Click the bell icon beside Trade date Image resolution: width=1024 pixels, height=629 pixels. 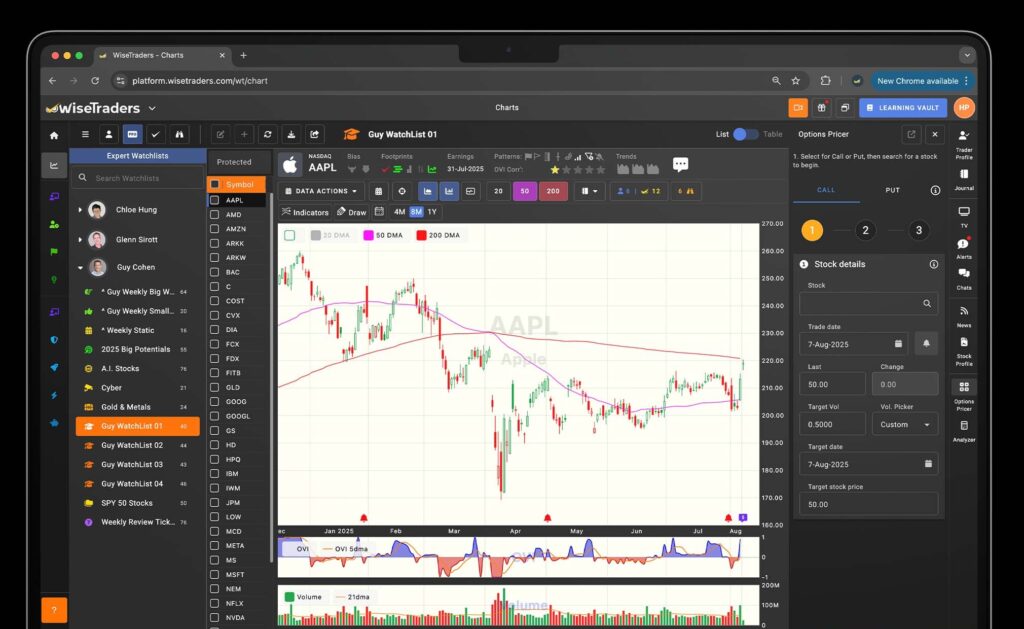(926, 344)
